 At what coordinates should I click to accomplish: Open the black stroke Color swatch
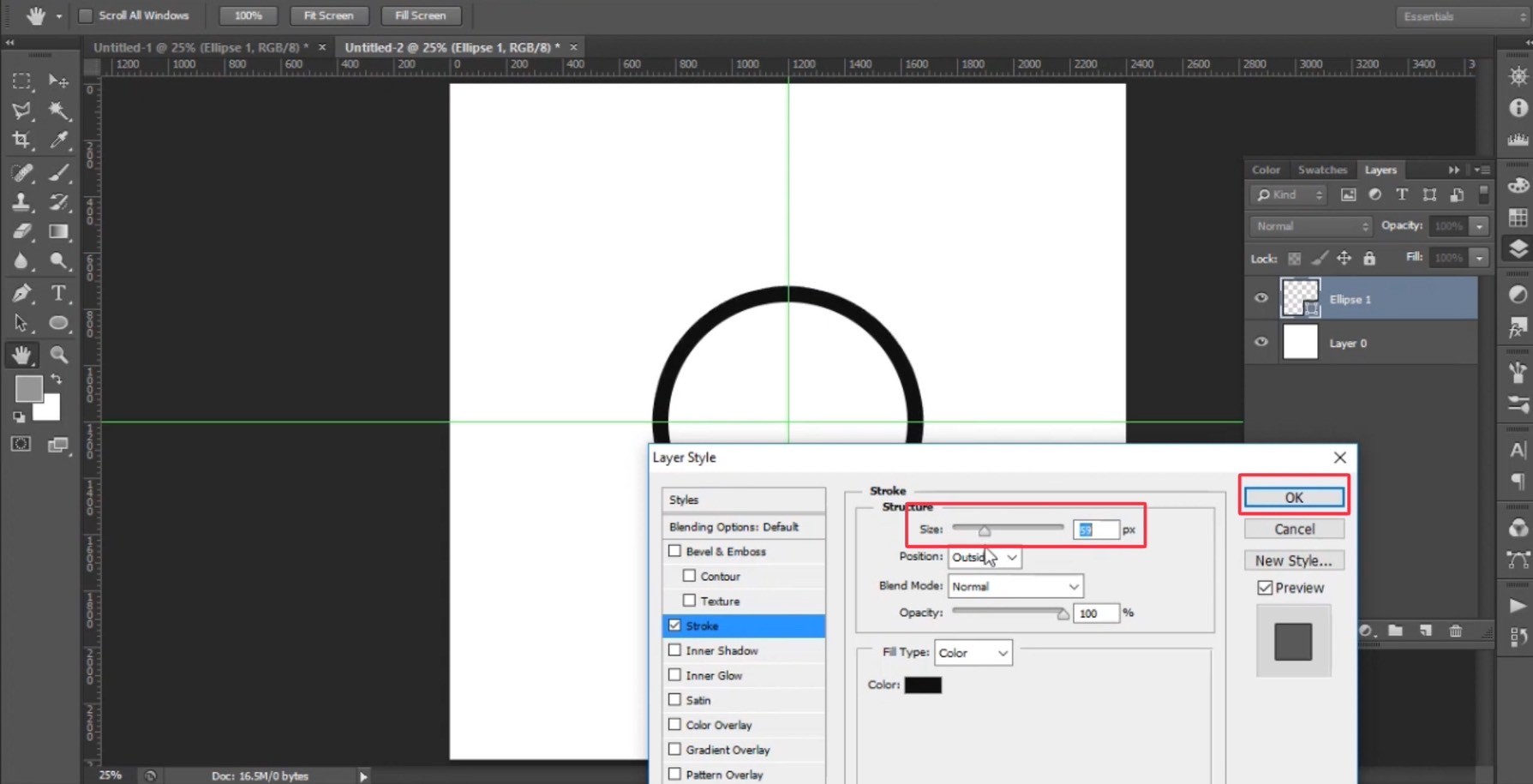[x=923, y=685]
